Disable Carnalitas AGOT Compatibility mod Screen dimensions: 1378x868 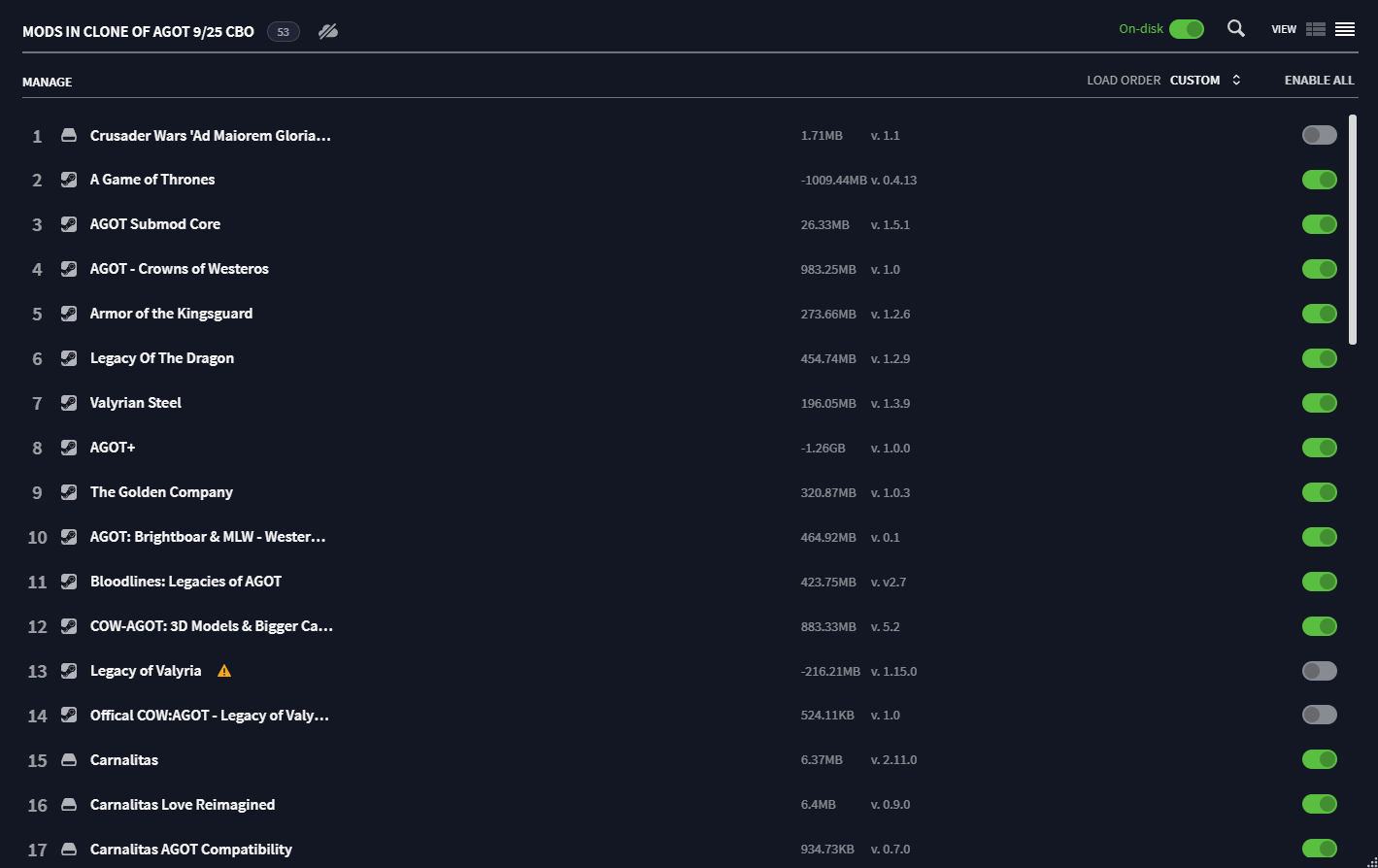coord(1320,850)
